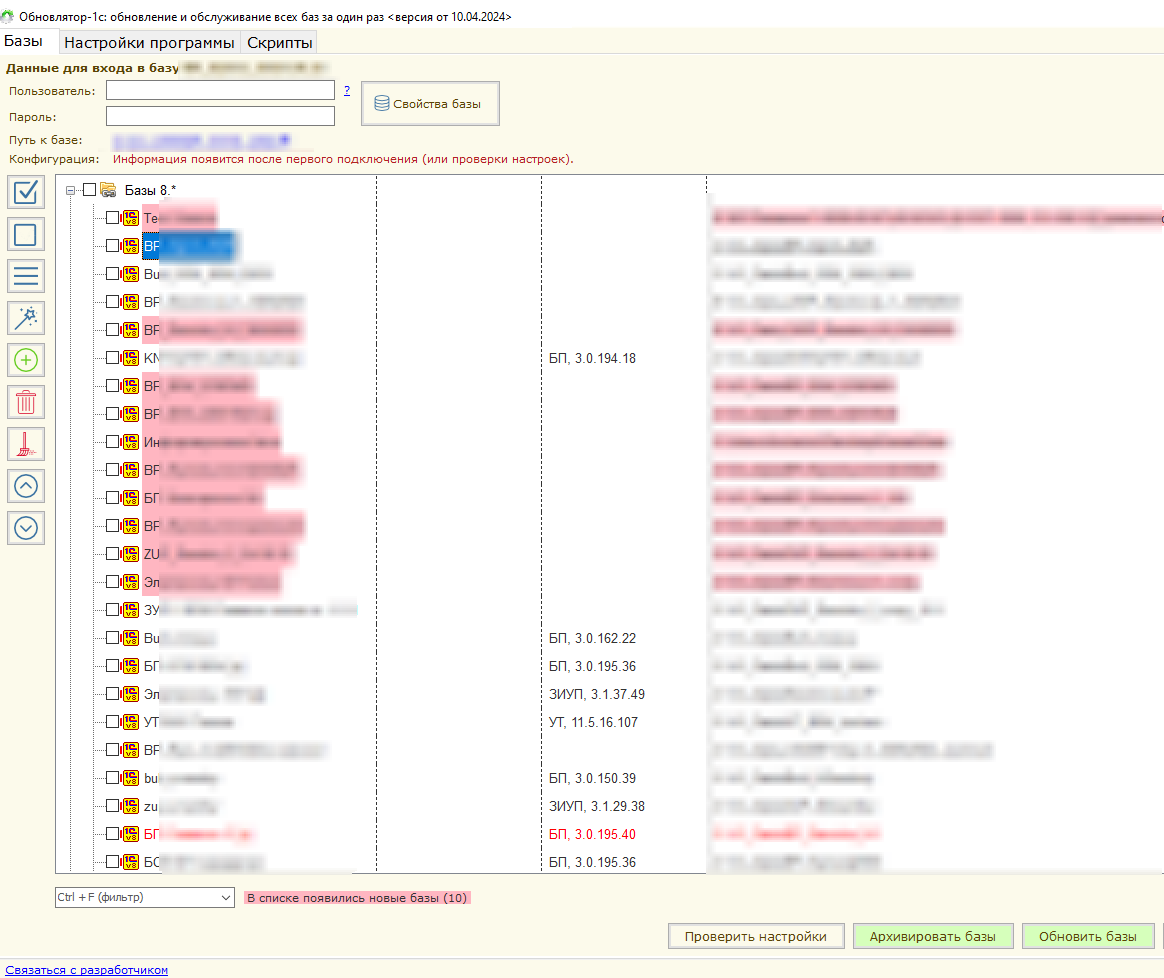The width and height of the screenshot is (1164, 978).
Task: Click the magic wand icon
Action: [x=26, y=318]
